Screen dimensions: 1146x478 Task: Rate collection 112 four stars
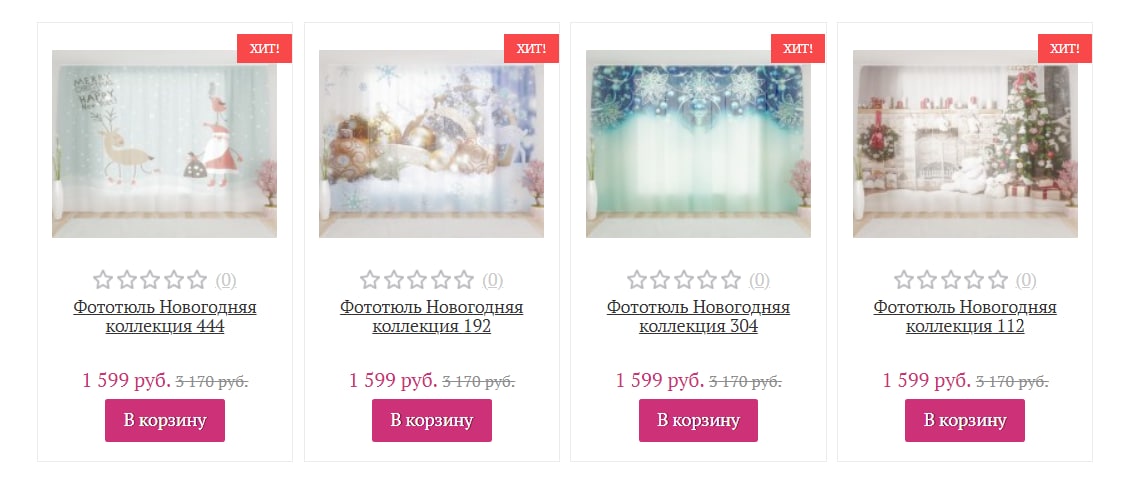pyautogui.click(x=974, y=279)
